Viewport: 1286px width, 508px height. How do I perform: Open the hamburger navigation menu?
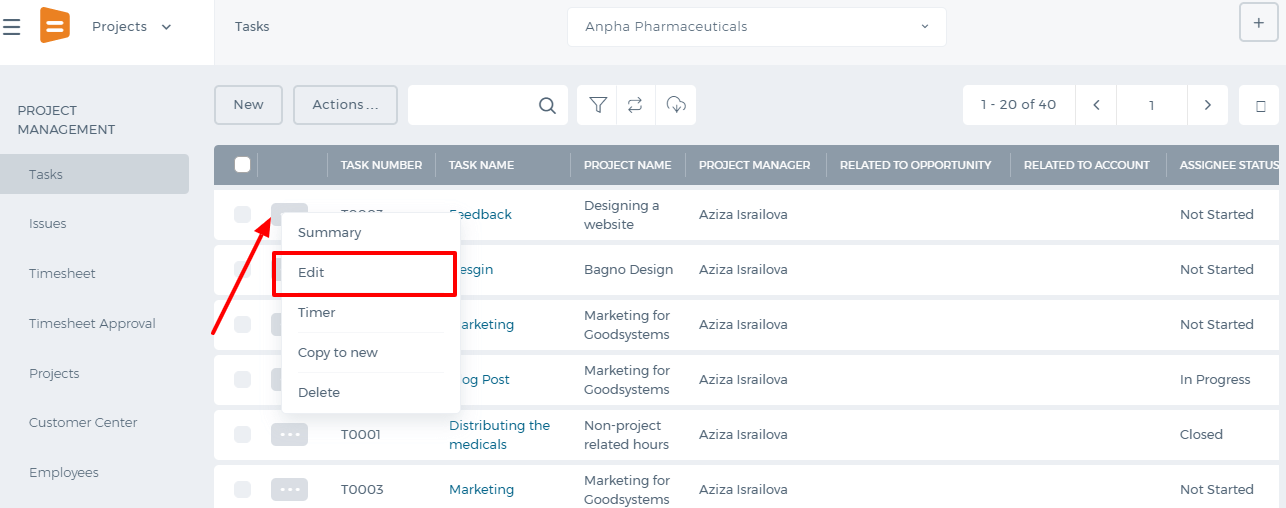click(12, 27)
